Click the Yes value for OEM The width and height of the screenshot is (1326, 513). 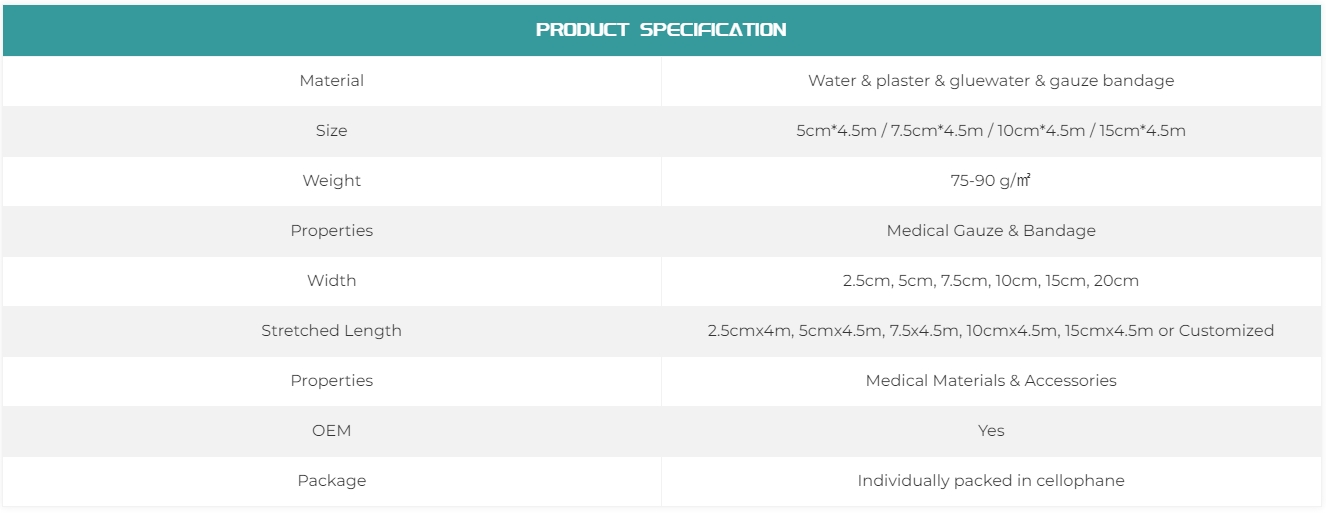(990, 431)
